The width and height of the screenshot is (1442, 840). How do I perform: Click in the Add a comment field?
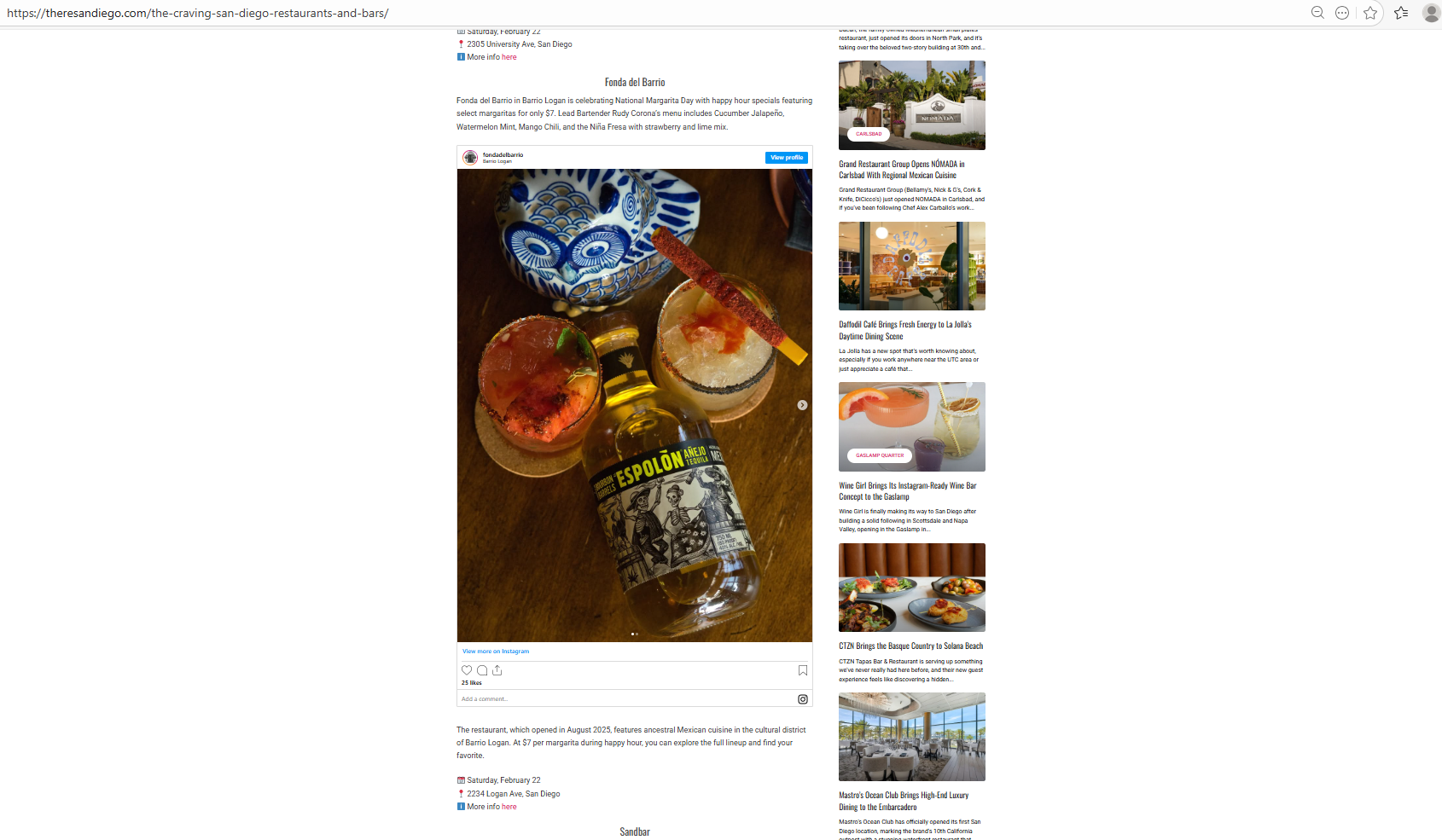pos(627,699)
